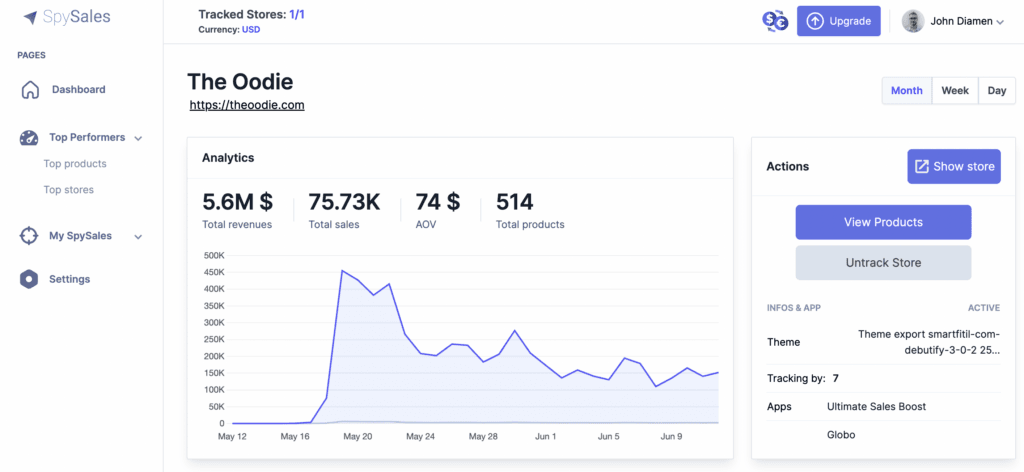Screen dimensions: 1024x472
Task: Open the theoodie.com store link
Action: tap(247, 104)
